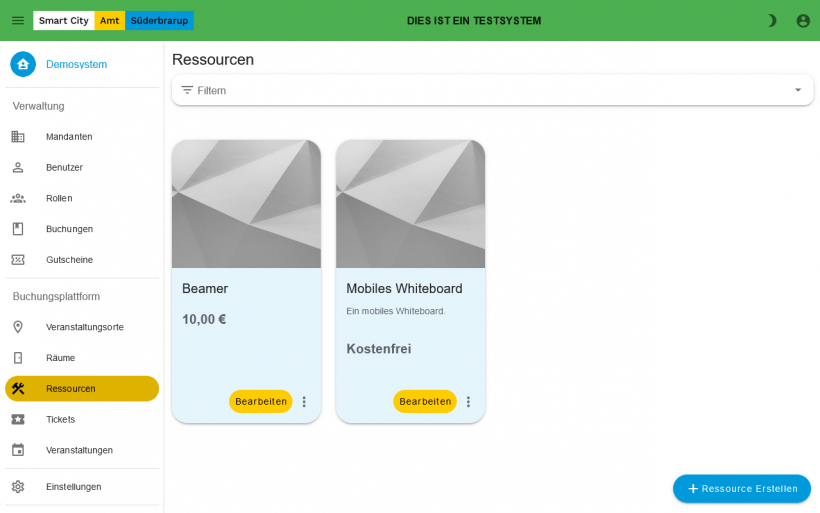Open more options for Mobiles Whiteboard
Image resolution: width=820 pixels, height=513 pixels.
[468, 401]
